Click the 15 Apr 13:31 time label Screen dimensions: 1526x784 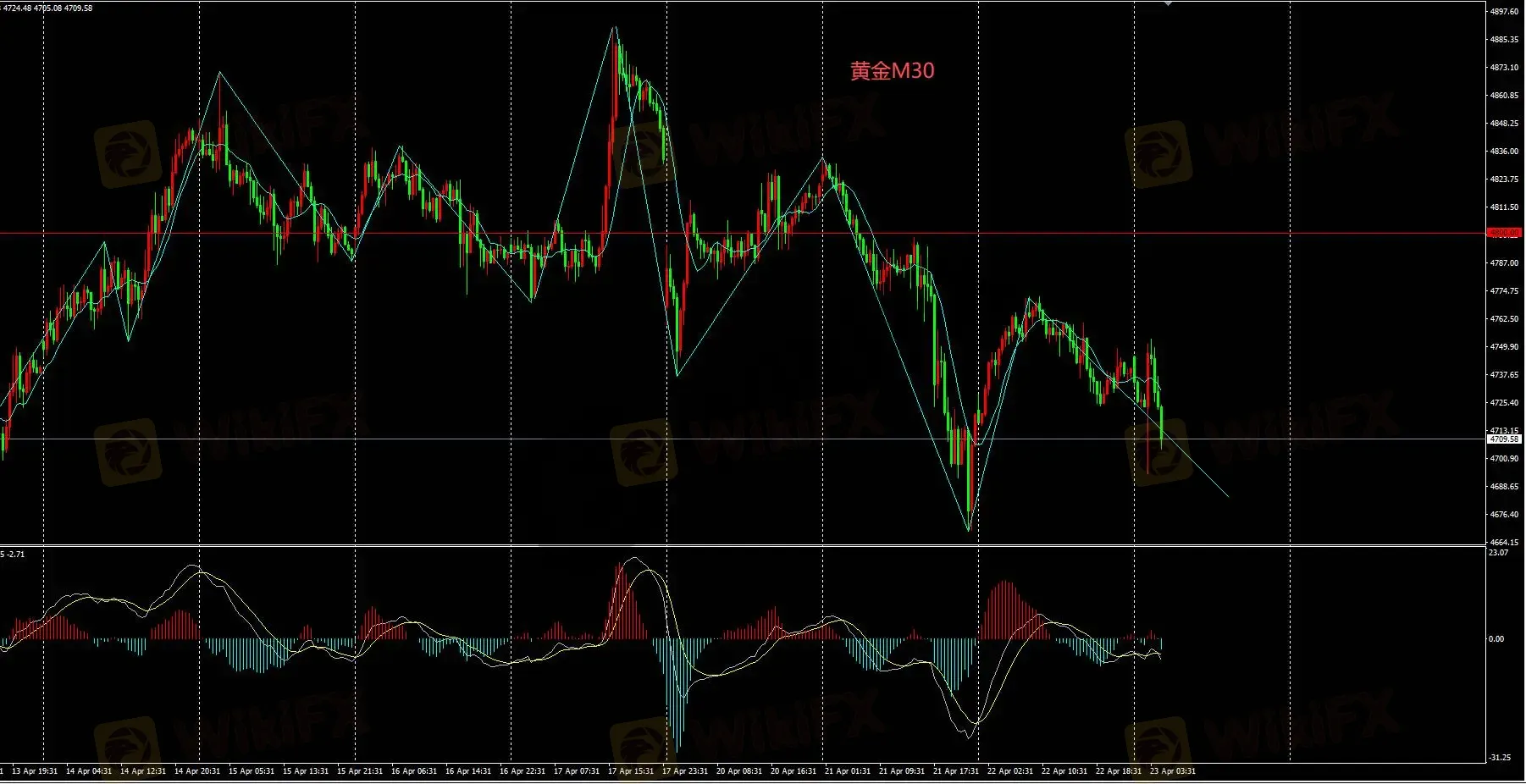tap(306, 771)
